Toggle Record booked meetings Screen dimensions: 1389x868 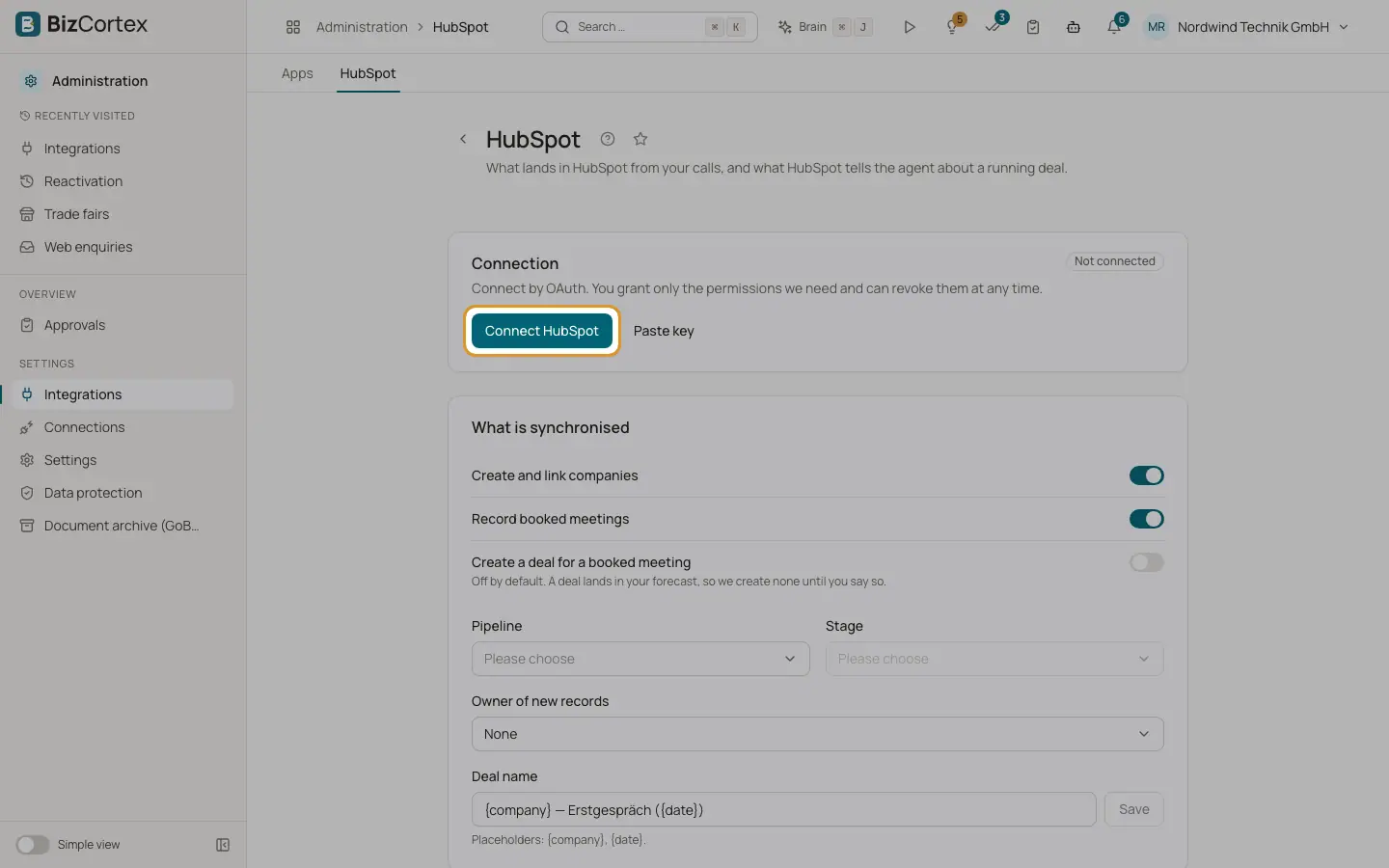point(1147,519)
